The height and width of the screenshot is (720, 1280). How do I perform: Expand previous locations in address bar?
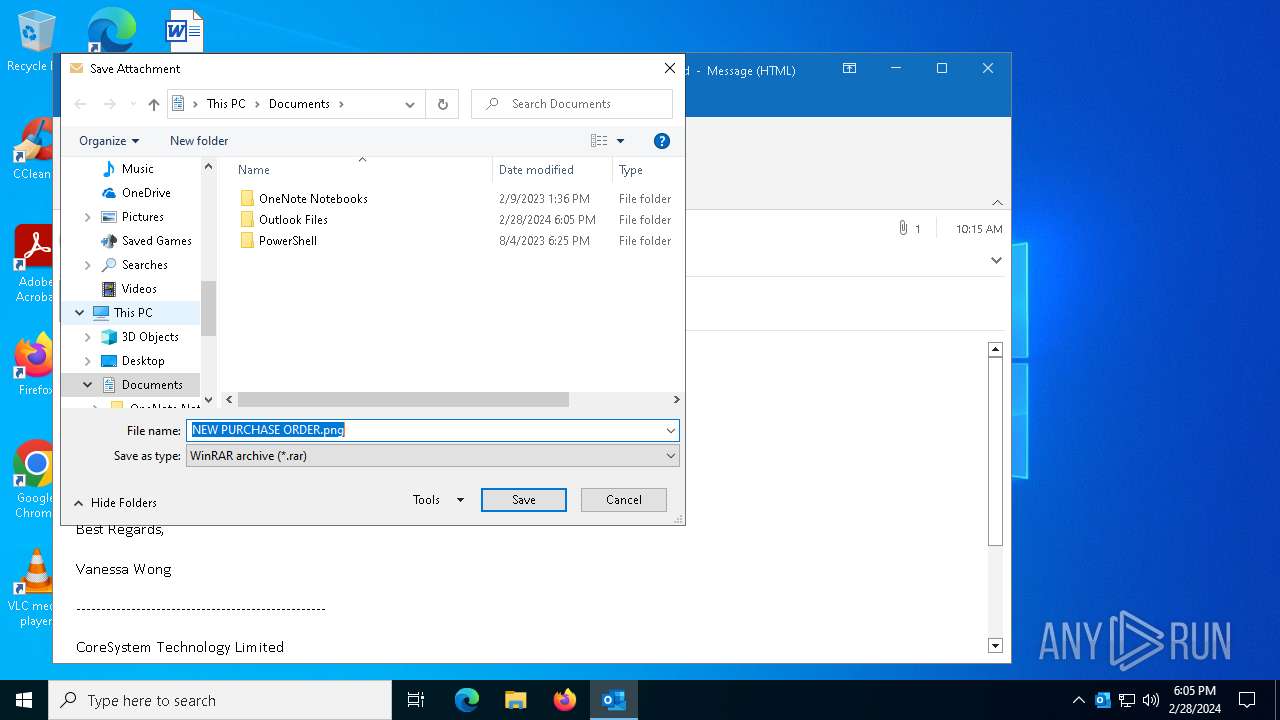[410, 104]
